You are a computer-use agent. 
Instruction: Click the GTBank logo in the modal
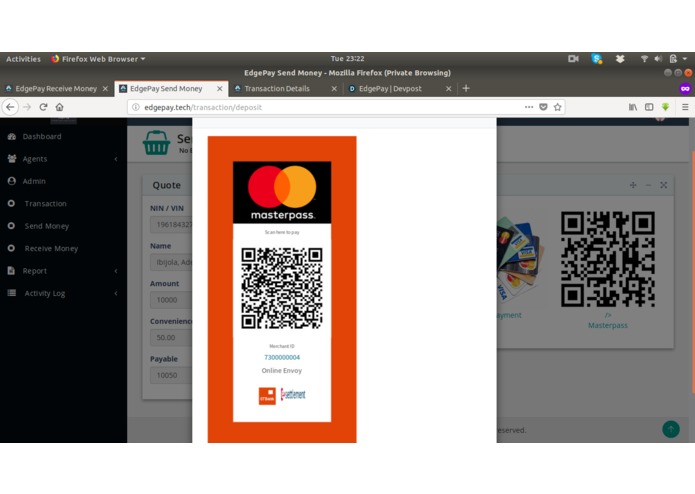(x=267, y=396)
